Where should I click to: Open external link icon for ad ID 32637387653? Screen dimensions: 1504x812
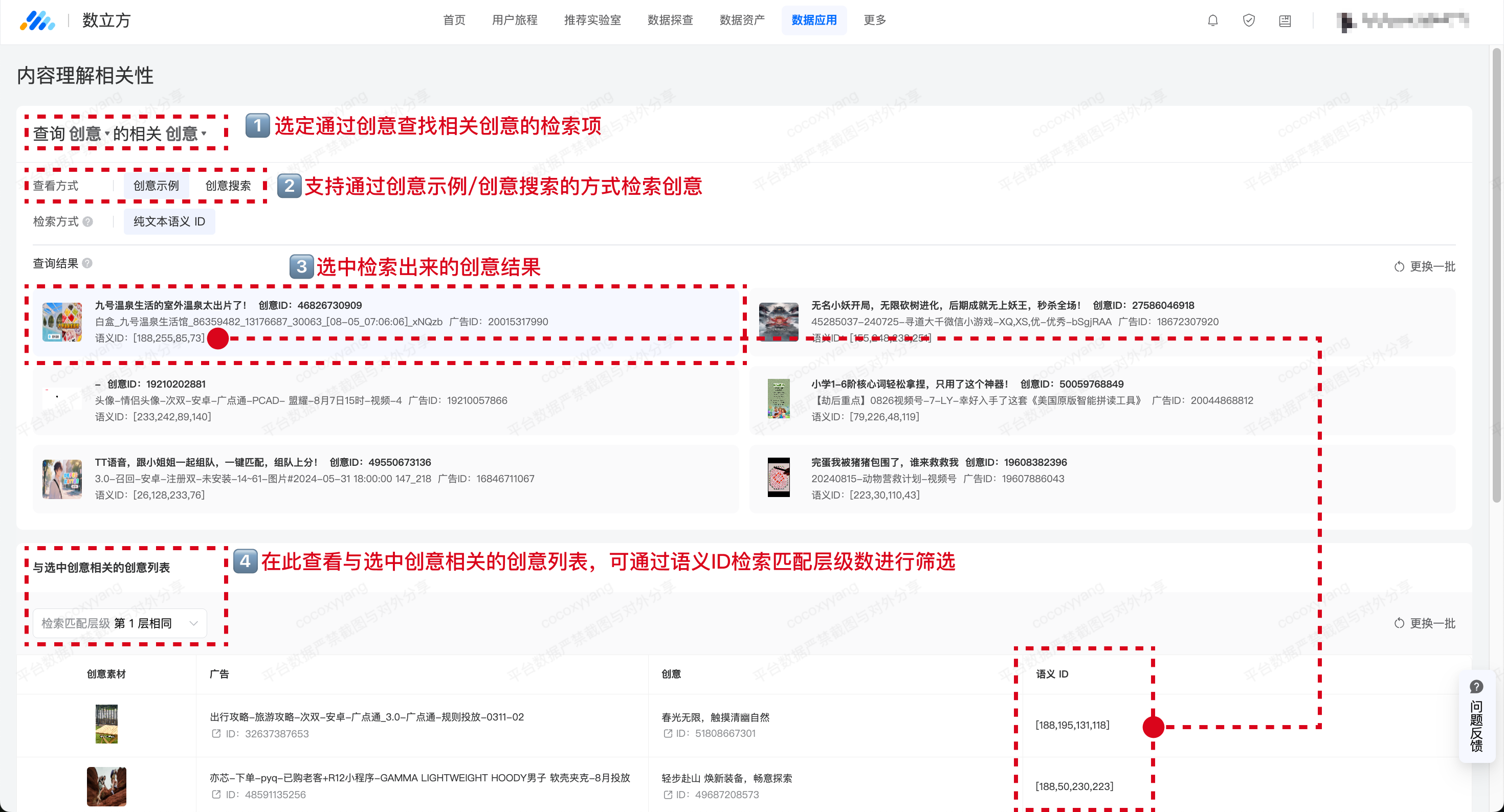click(x=216, y=734)
